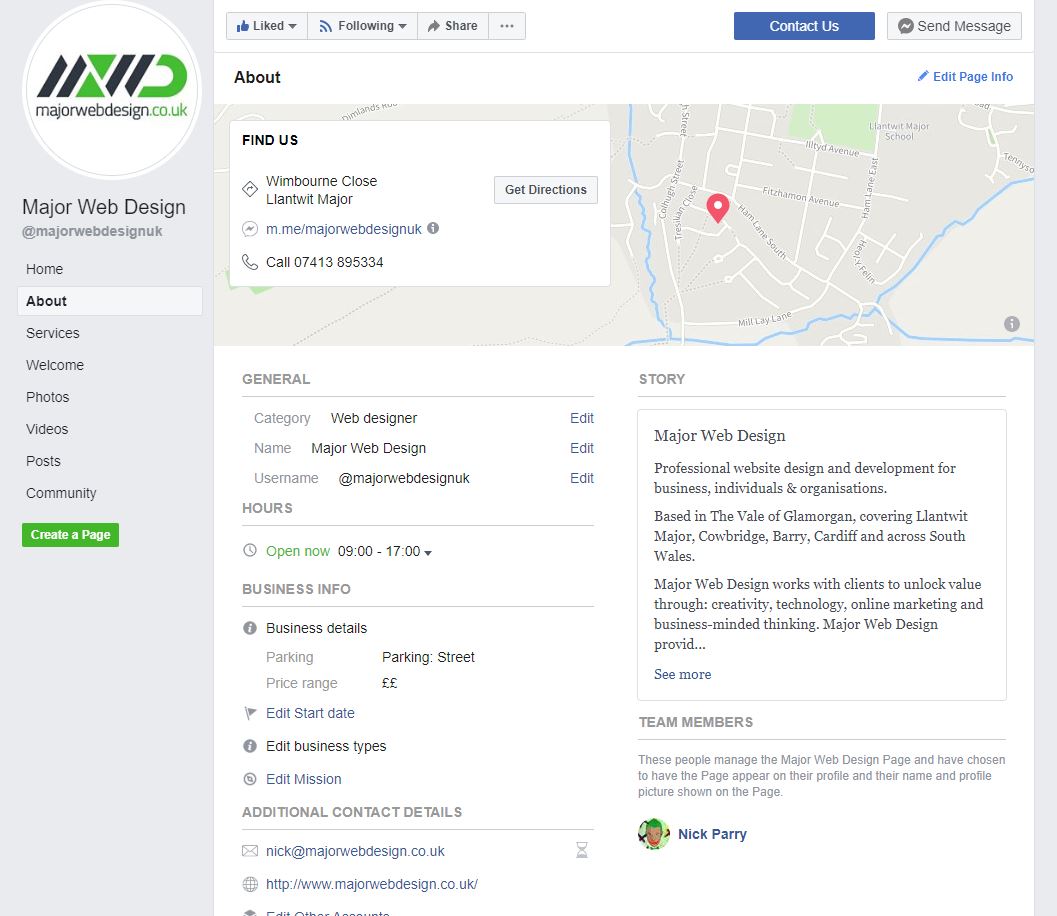1057x916 pixels.
Task: Click the Get Directions button
Action: (545, 190)
